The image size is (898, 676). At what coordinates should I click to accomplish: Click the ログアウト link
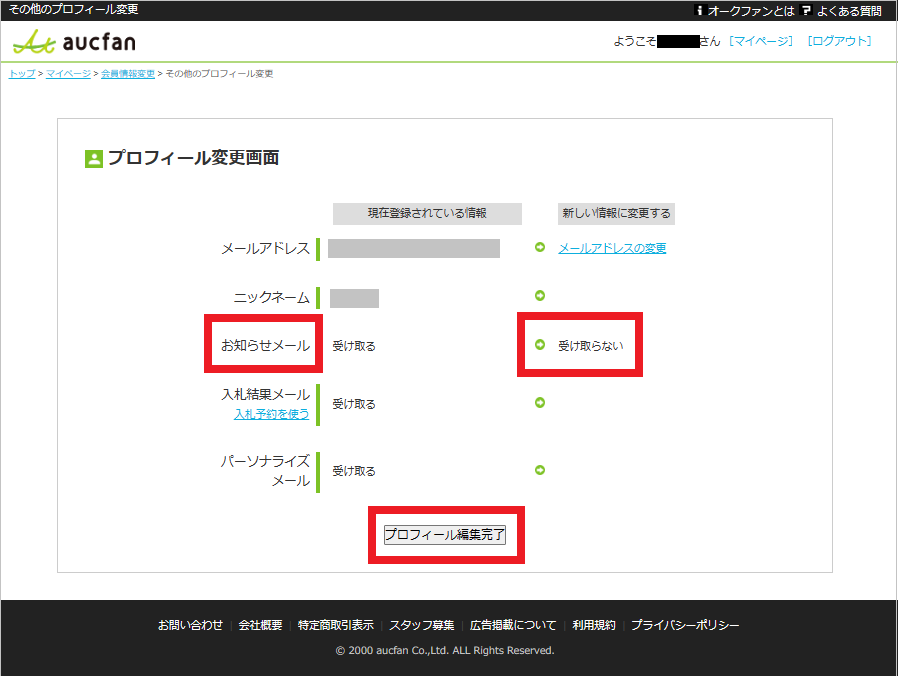pos(840,41)
